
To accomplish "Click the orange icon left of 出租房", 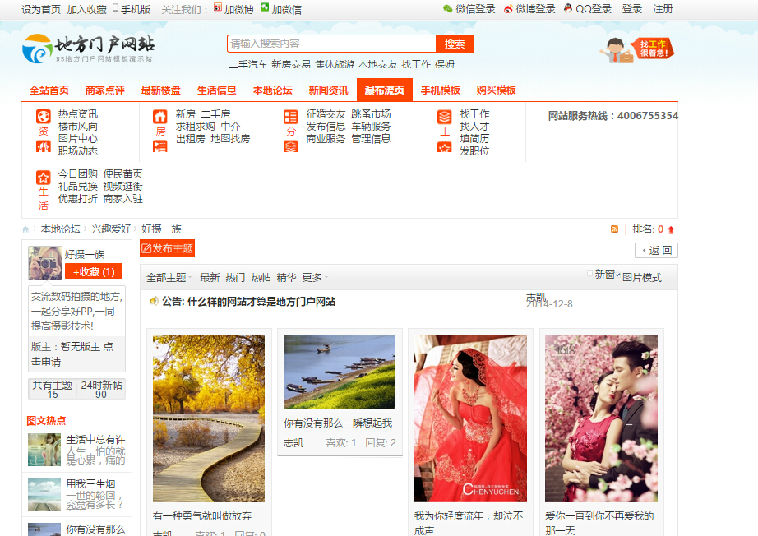I will (160, 146).
